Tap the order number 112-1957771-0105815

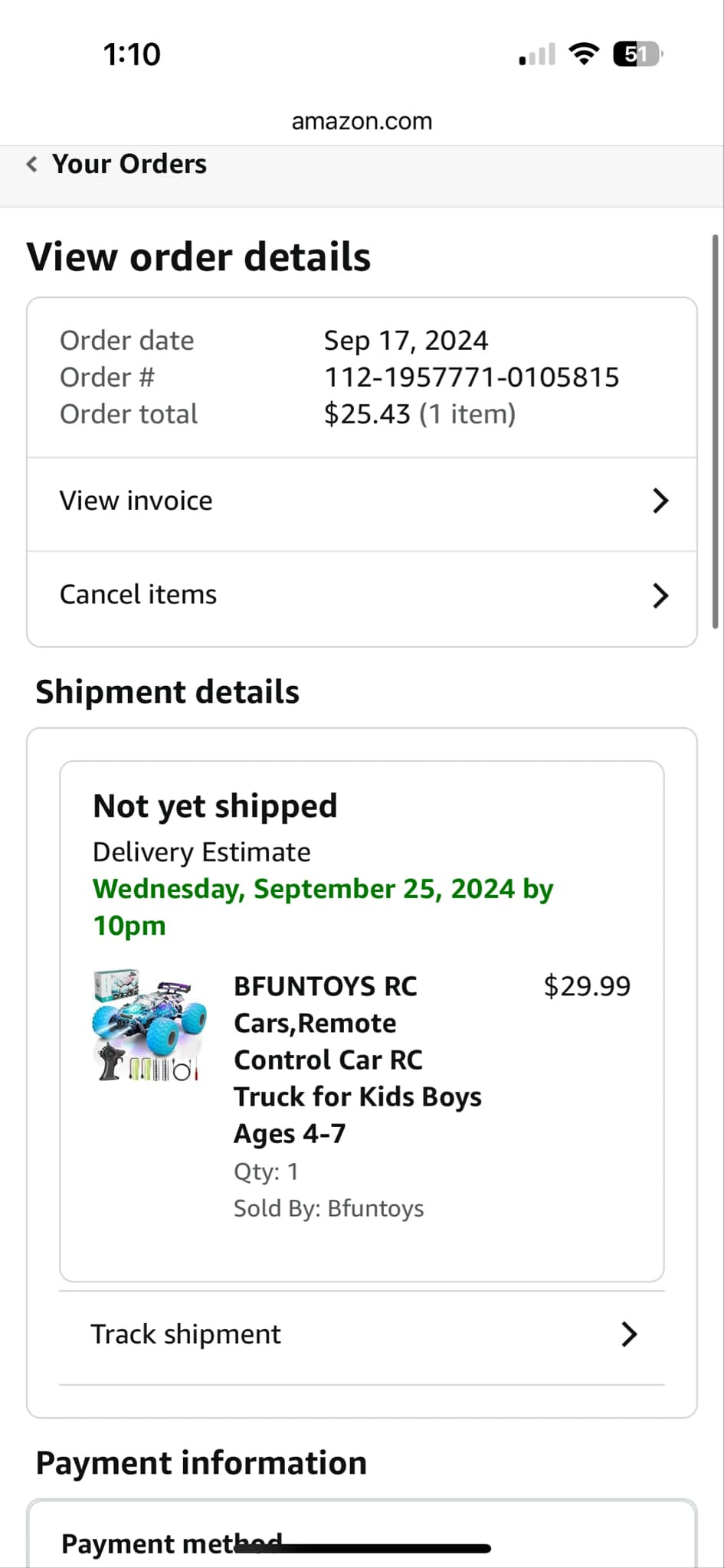[x=471, y=377]
